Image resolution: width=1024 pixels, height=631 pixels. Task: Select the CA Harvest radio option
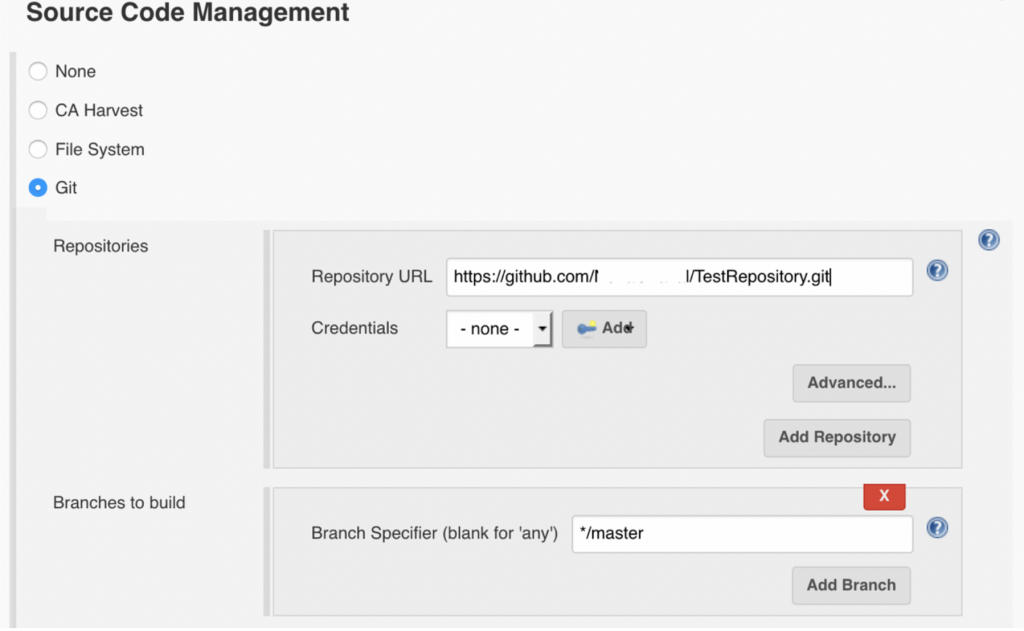tap(38, 110)
